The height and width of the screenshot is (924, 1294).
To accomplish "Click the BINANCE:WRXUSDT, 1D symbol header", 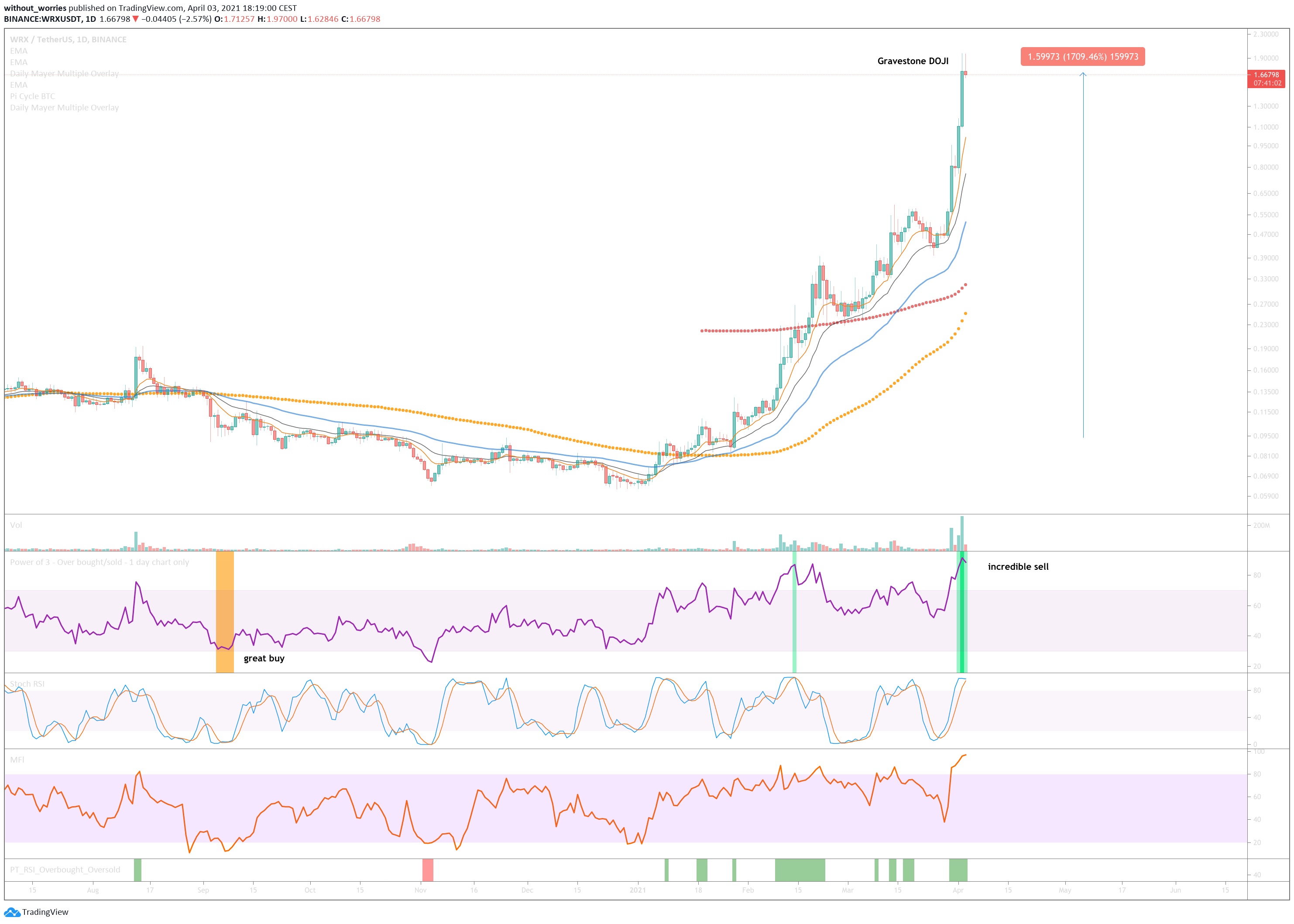I will tap(50, 19).
